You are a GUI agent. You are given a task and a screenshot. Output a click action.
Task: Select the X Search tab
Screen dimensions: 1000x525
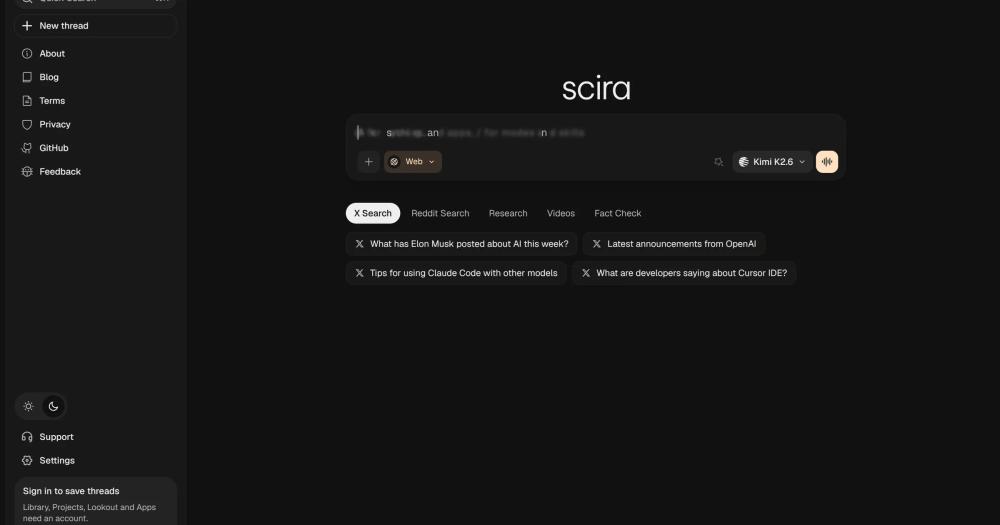pos(373,214)
